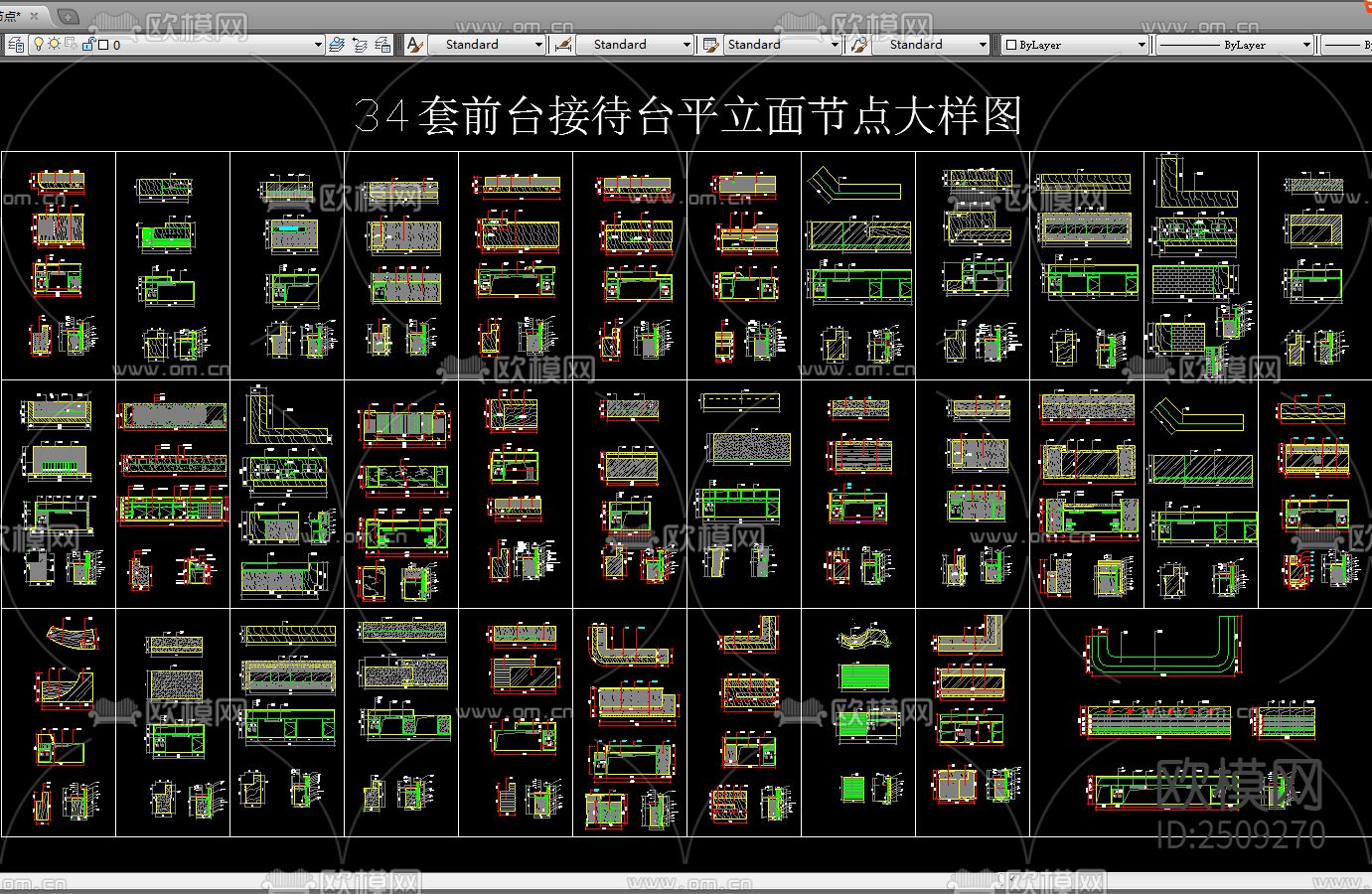Expand the layer list dropdown arrow
This screenshot has height=894, width=1372.
pyautogui.click(x=318, y=45)
